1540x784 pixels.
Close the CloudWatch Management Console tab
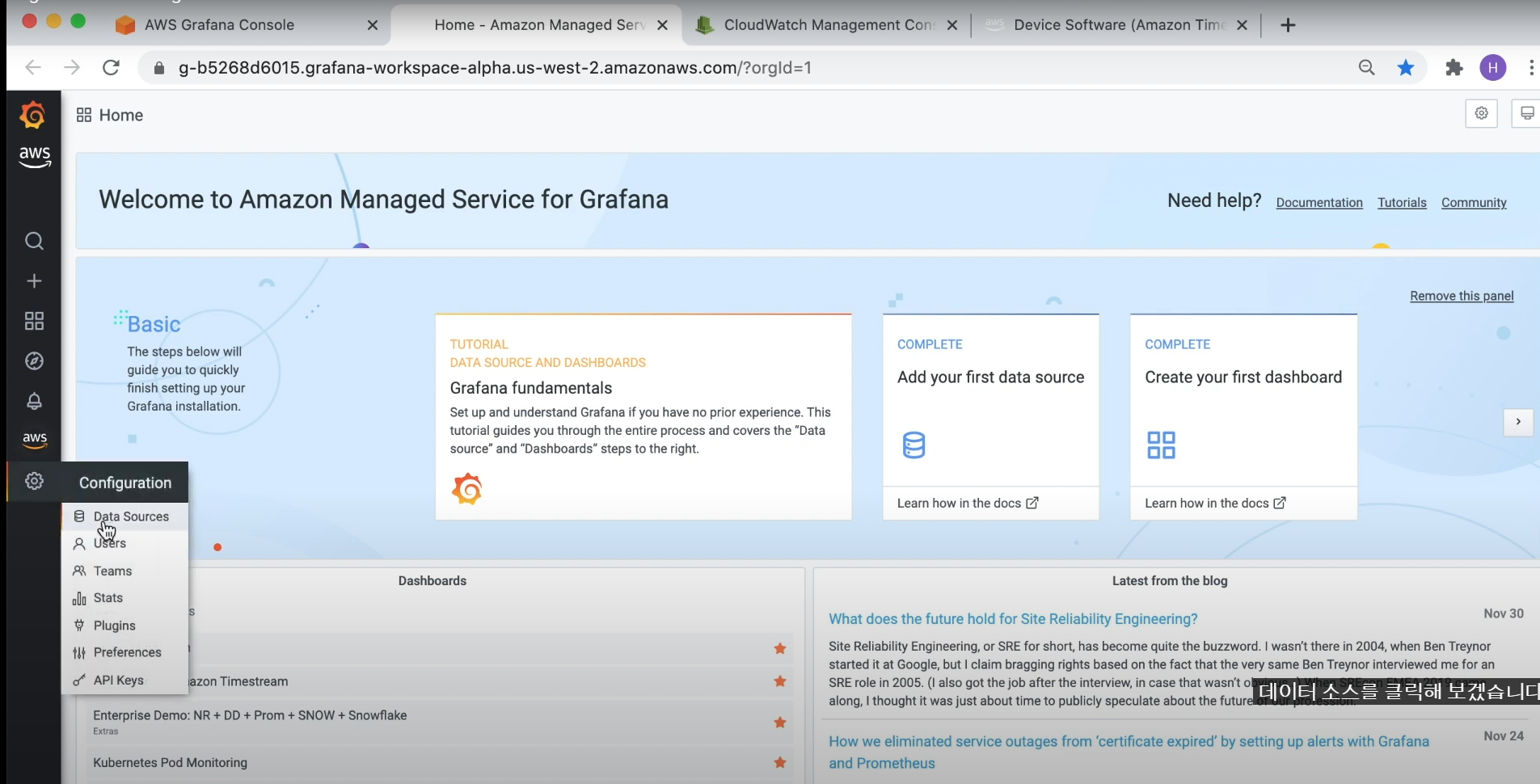pos(952,25)
